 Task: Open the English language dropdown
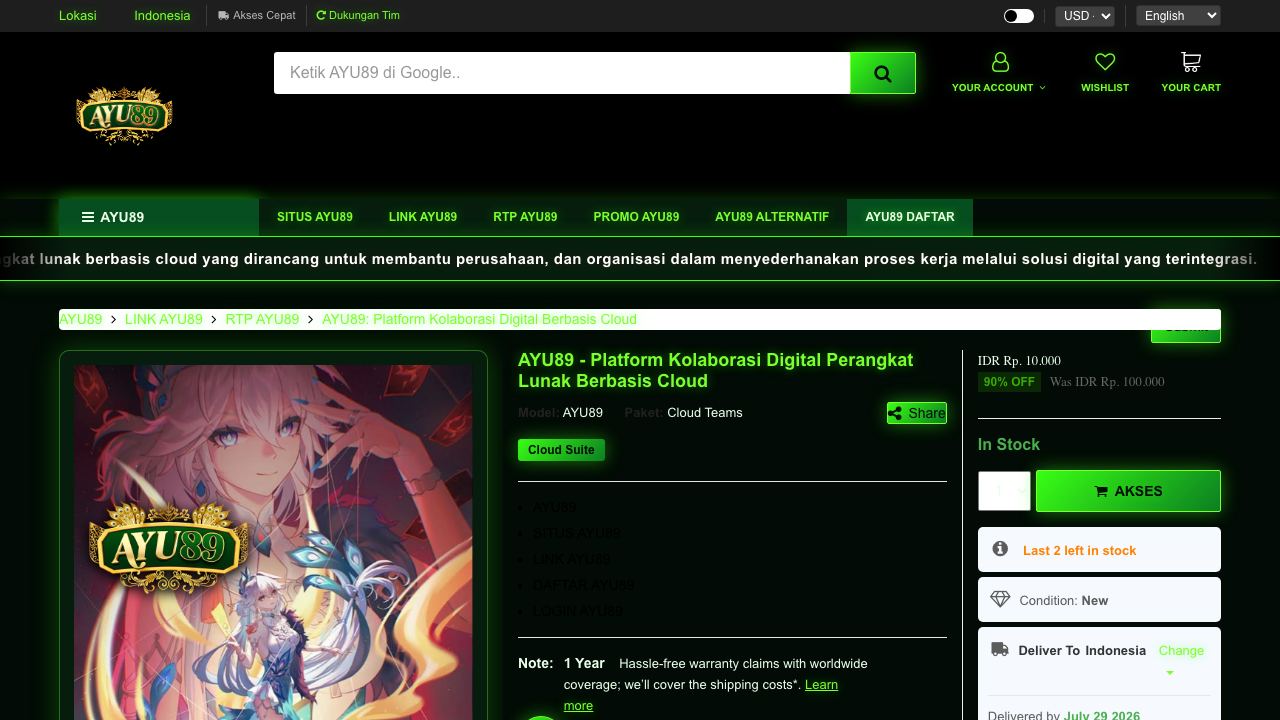click(x=1178, y=16)
